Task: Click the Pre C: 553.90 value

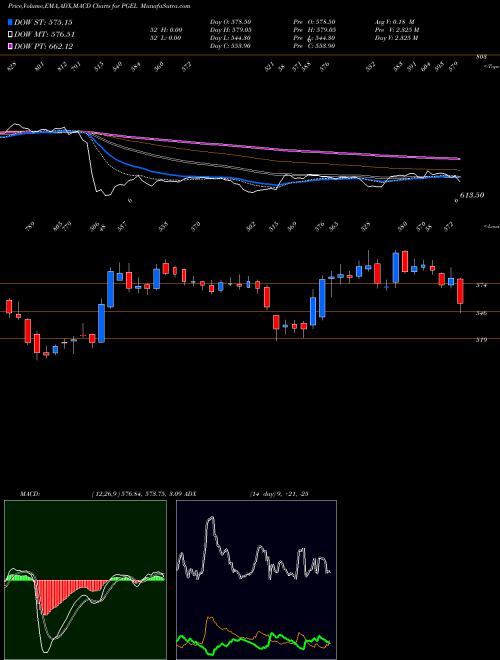Action: [314, 46]
